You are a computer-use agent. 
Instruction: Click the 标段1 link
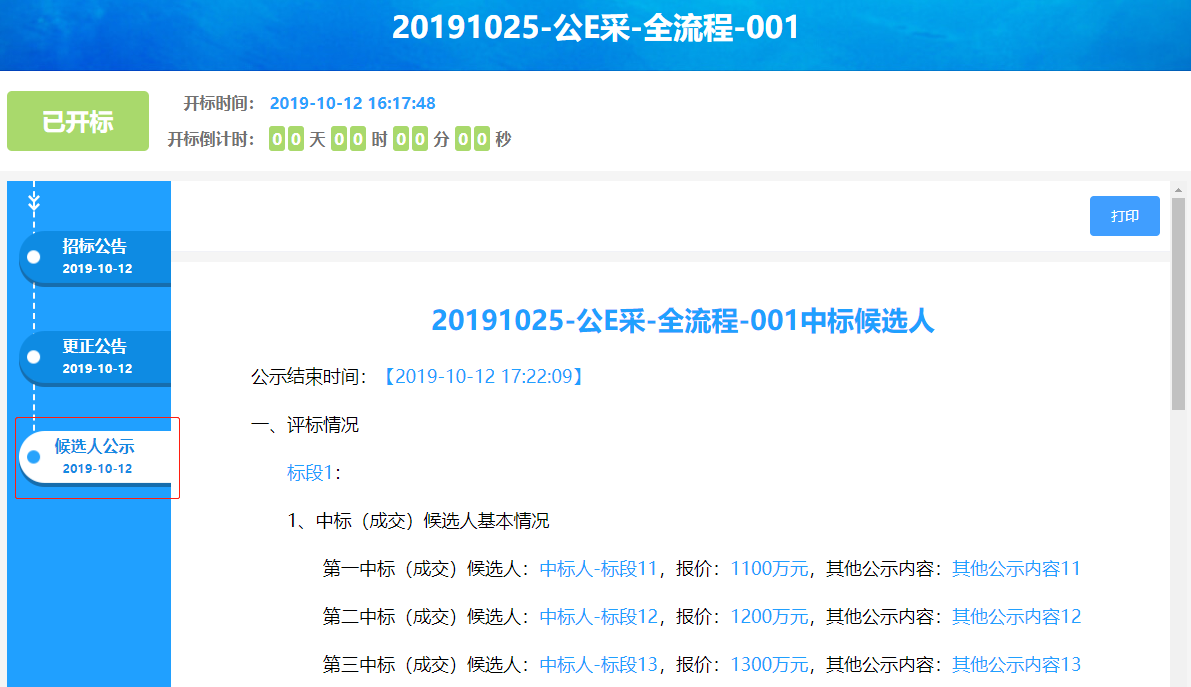click(310, 473)
